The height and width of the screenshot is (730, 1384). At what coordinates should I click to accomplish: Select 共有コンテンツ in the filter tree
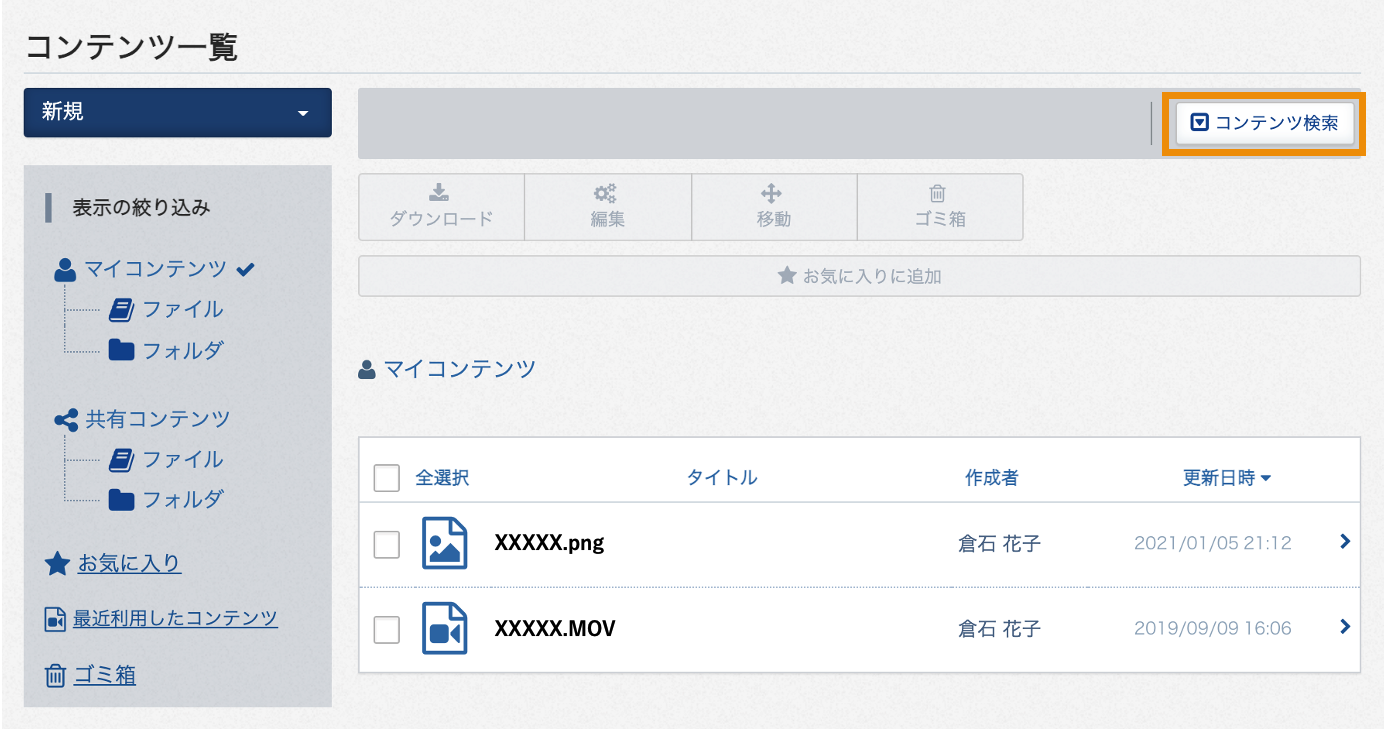click(x=157, y=419)
